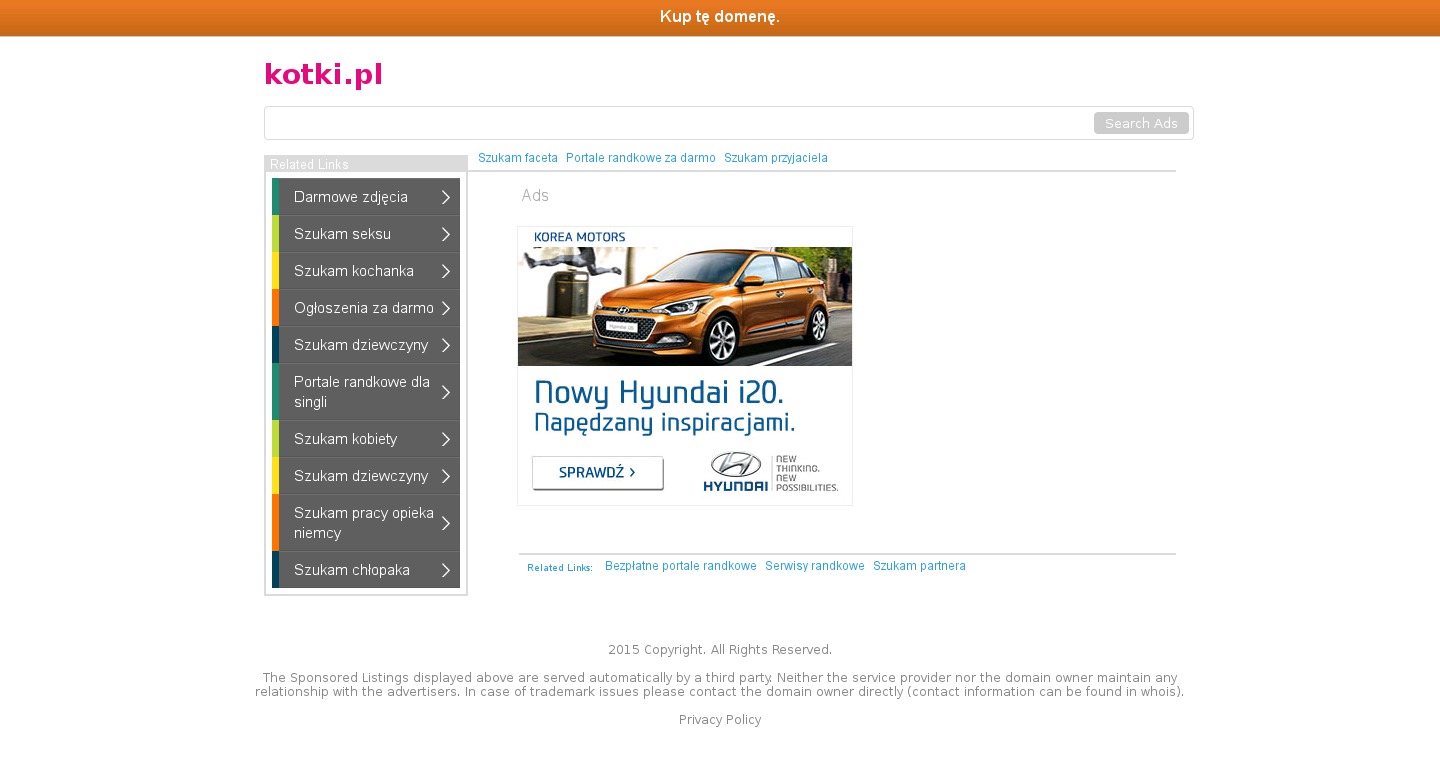Click the Szukam partnera link
This screenshot has width=1440, height=783.
click(x=919, y=566)
